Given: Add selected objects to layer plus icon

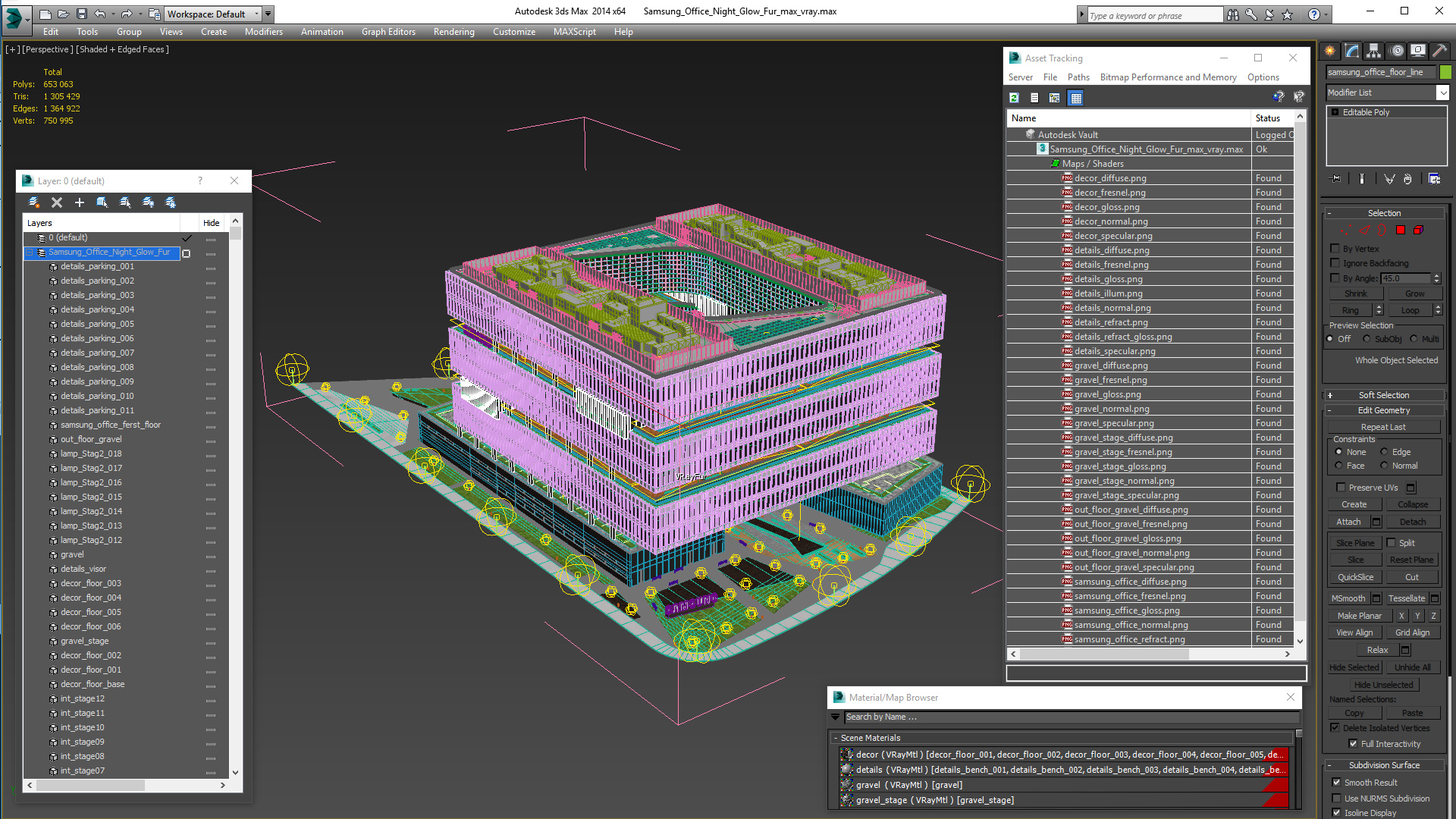Looking at the screenshot, I should click(80, 202).
